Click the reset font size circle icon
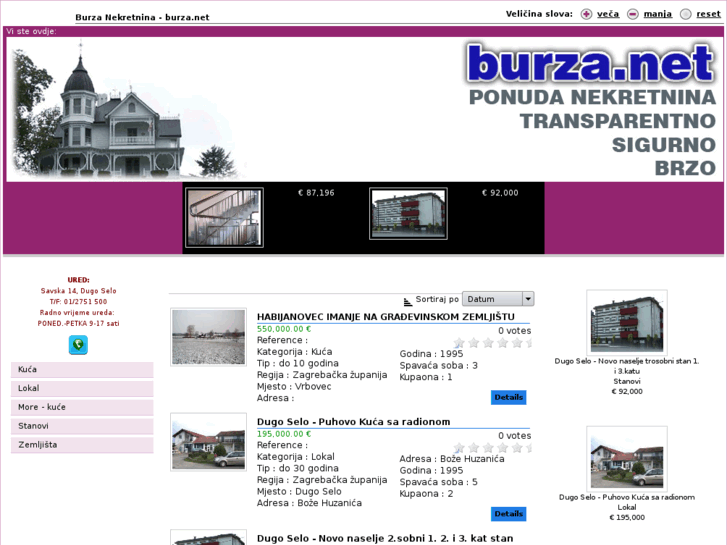727x545 pixels. click(685, 14)
